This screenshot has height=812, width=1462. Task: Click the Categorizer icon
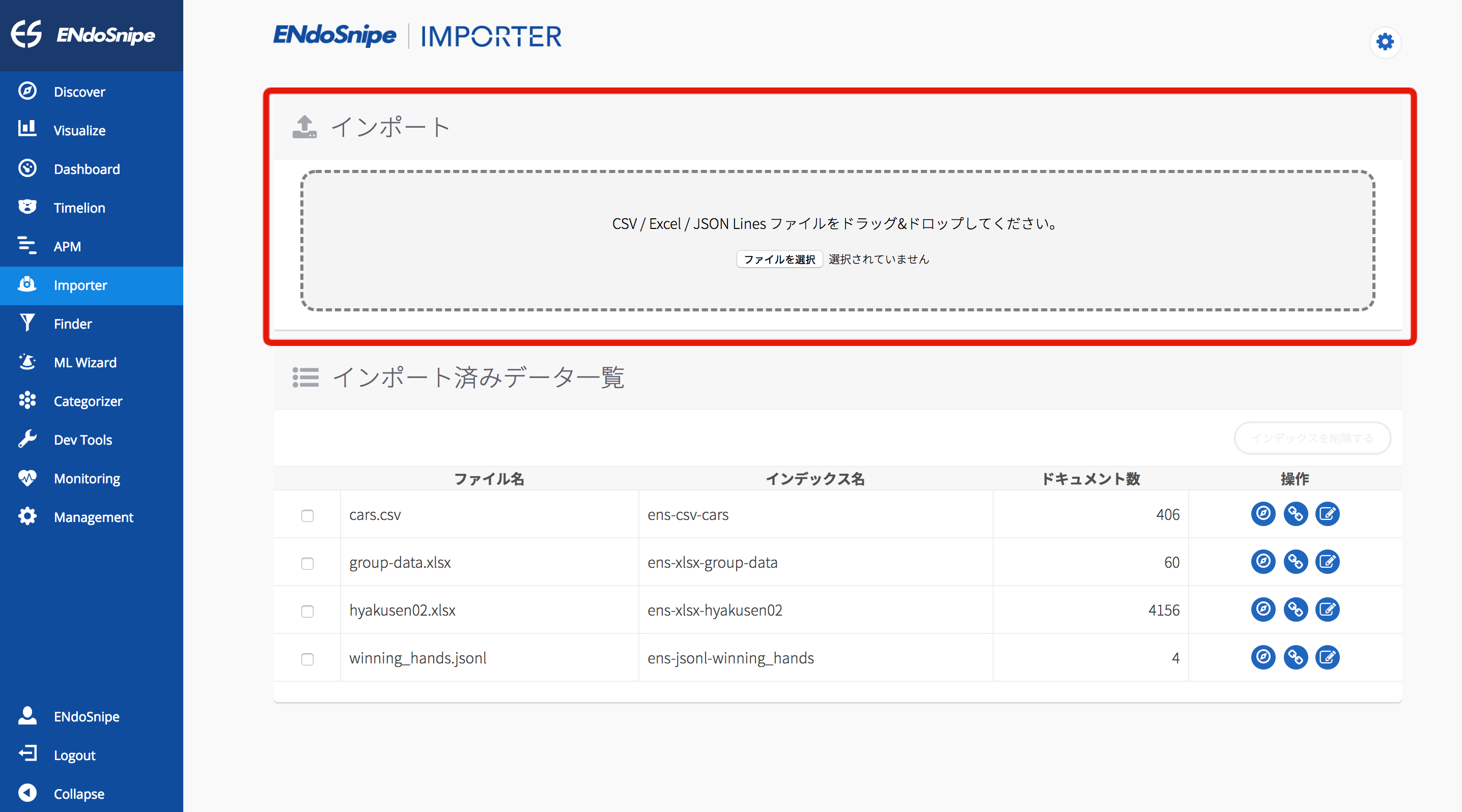[x=27, y=400]
